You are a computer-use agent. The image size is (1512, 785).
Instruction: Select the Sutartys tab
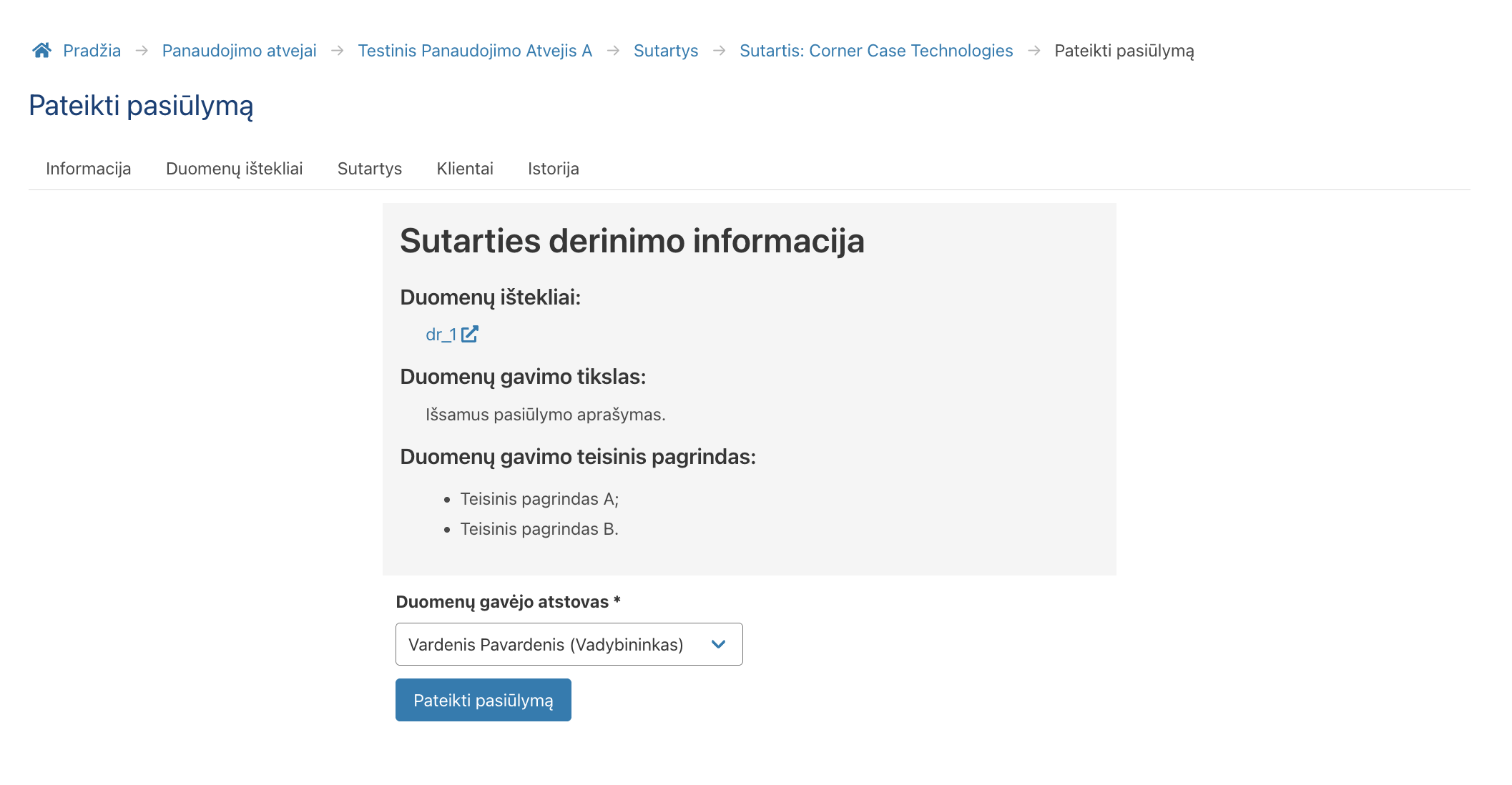pos(370,169)
